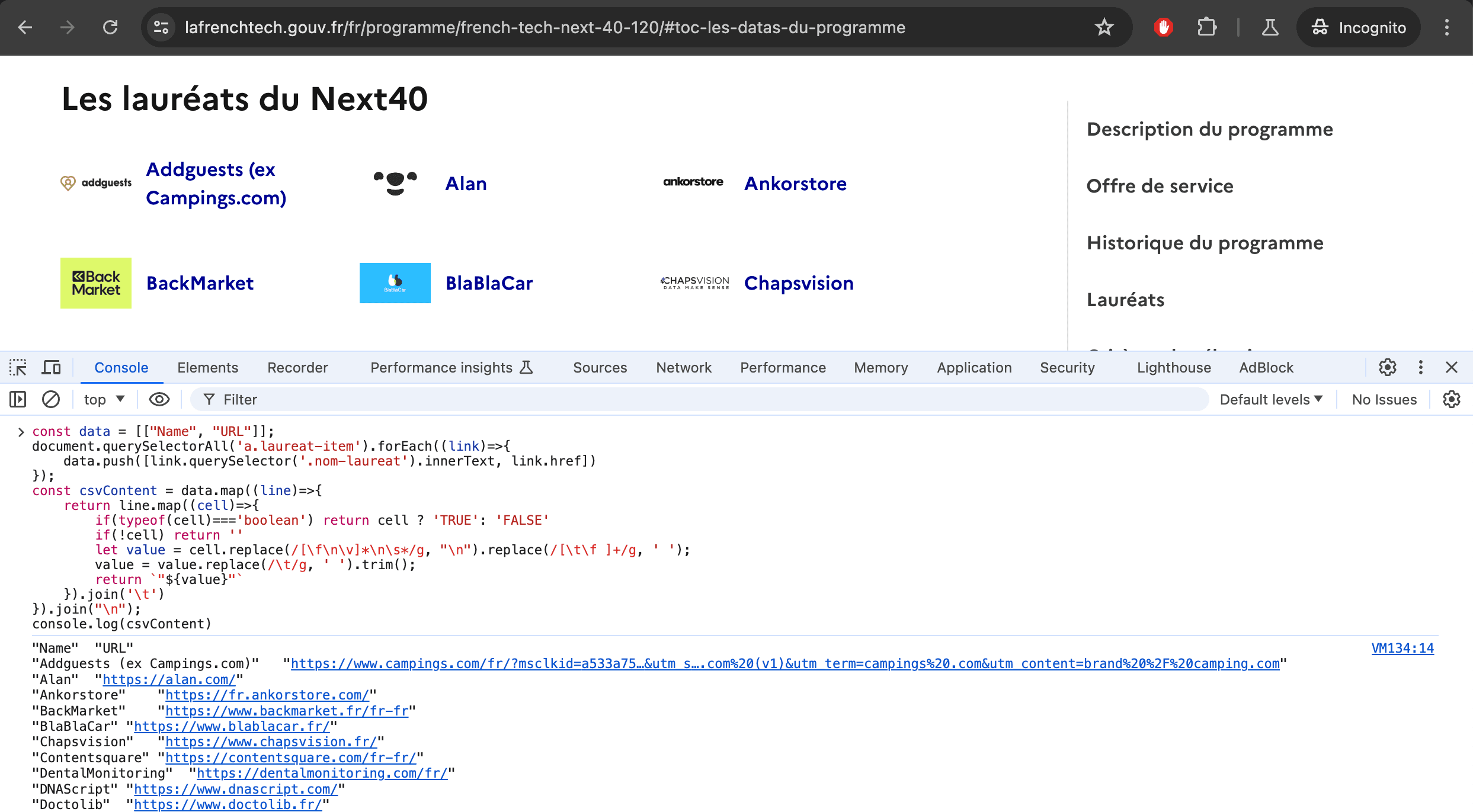The height and width of the screenshot is (812, 1473).
Task: Toggle the device toolbar icon
Action: click(x=51, y=368)
